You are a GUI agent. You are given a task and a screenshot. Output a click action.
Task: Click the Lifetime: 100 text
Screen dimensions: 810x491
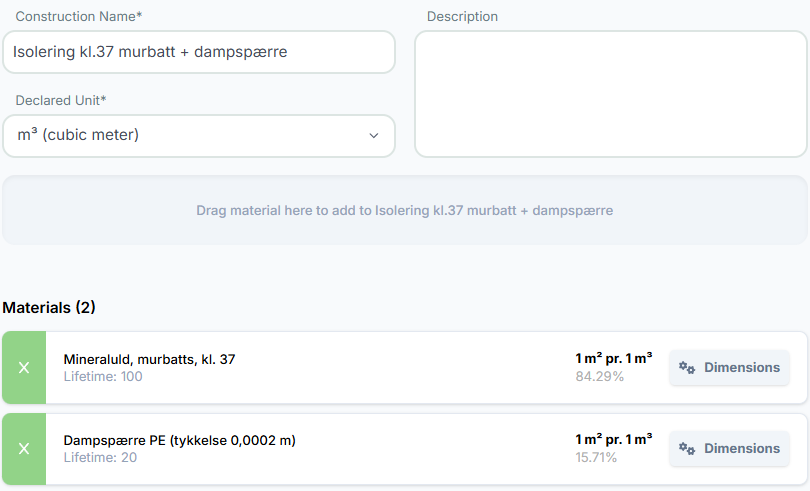pyautogui.click(x=103, y=376)
